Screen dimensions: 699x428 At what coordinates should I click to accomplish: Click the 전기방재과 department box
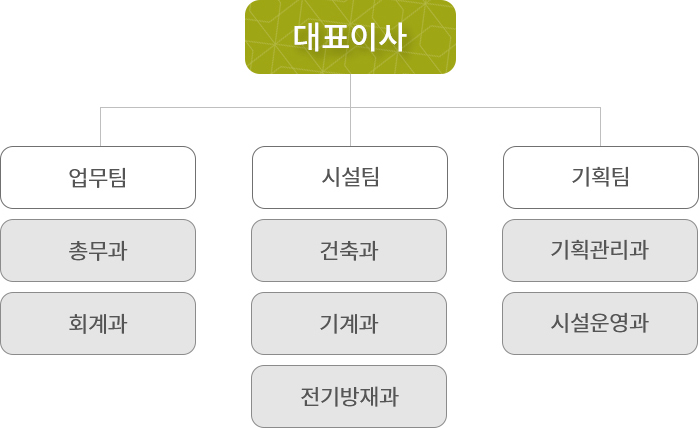tap(349, 397)
